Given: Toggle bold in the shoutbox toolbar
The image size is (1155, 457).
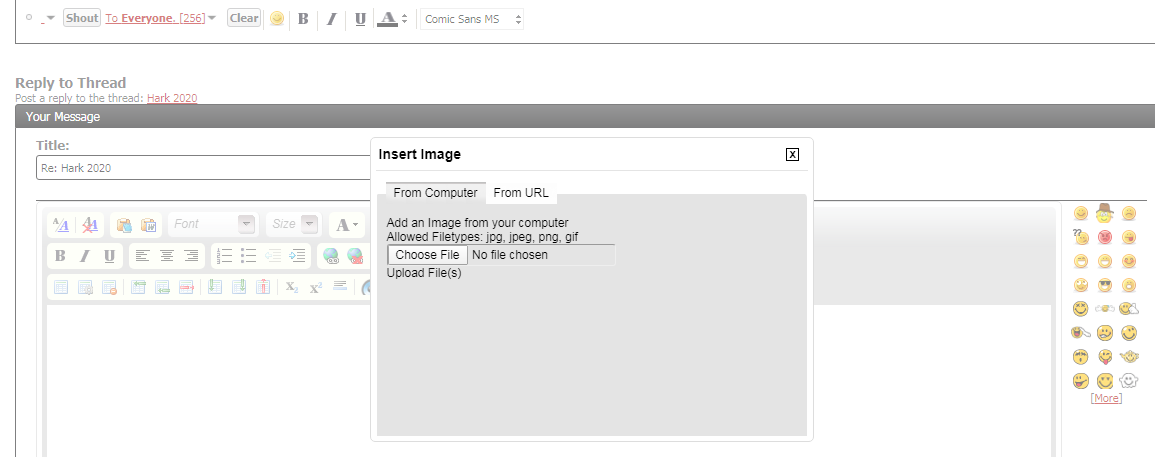Looking at the screenshot, I should click(303, 19).
